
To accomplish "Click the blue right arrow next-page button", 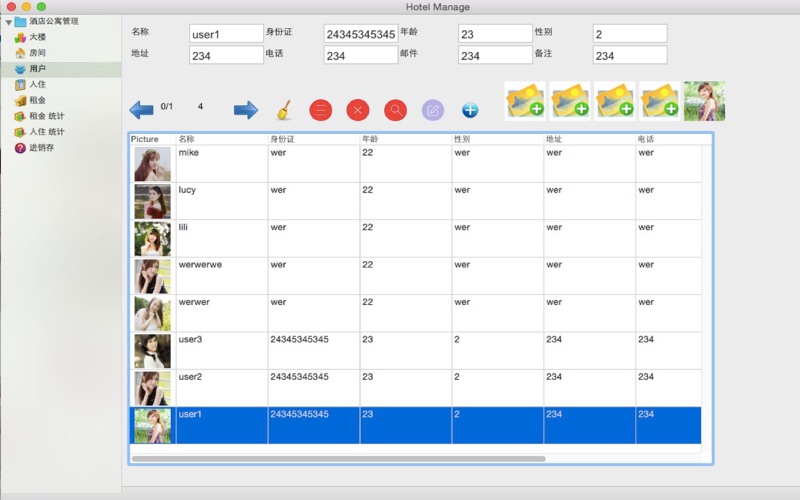I will click(245, 110).
